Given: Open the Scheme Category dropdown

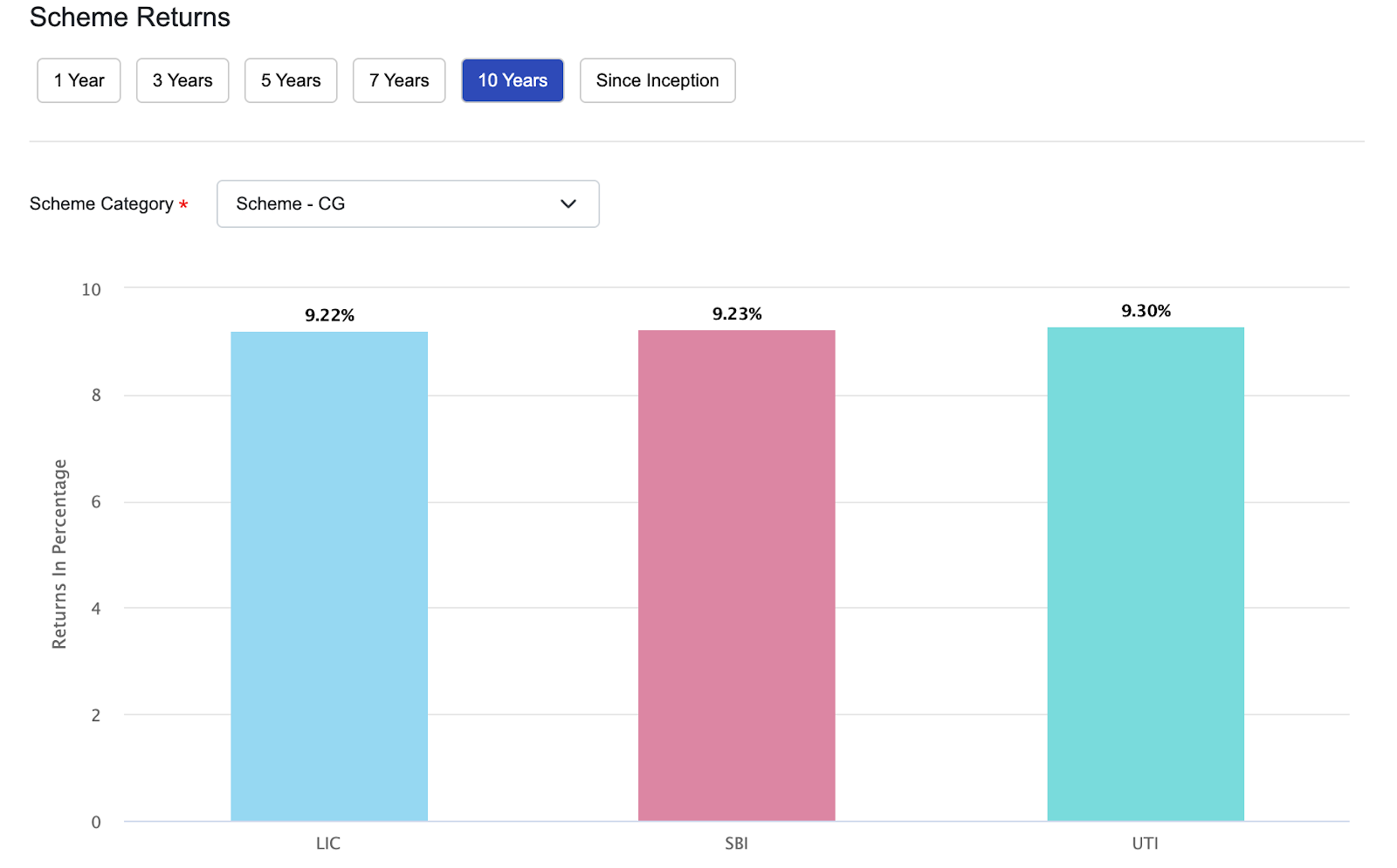Looking at the screenshot, I should click(408, 203).
